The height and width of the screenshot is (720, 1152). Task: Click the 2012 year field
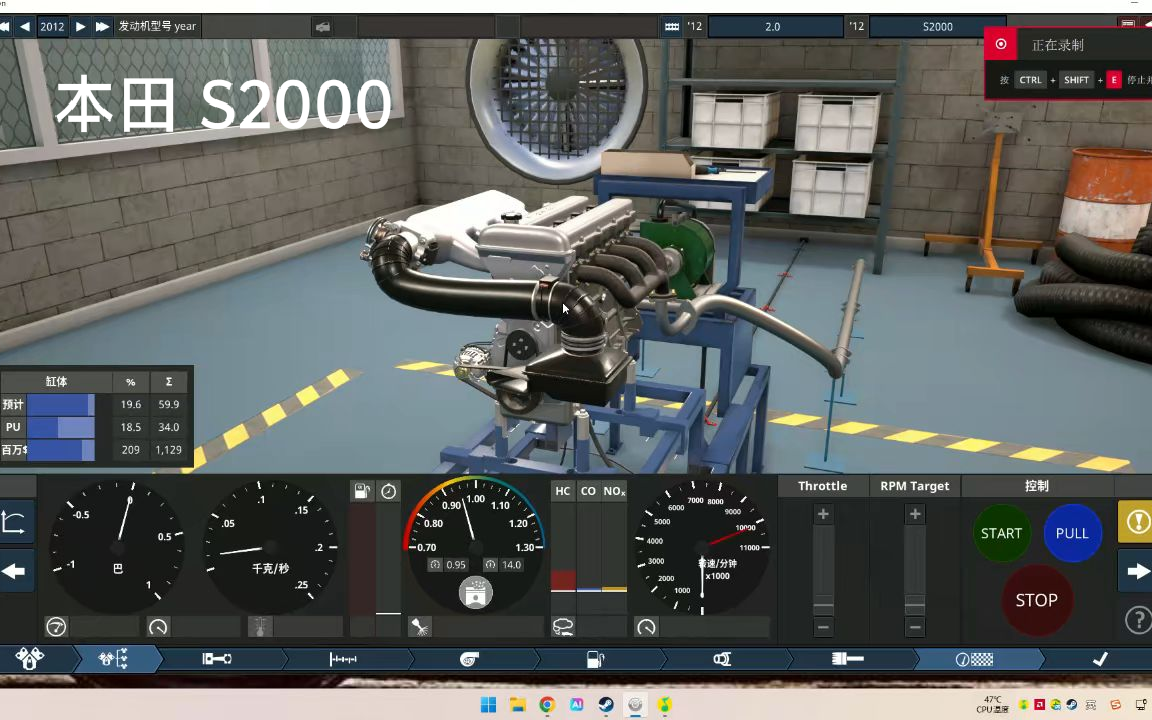coord(52,26)
